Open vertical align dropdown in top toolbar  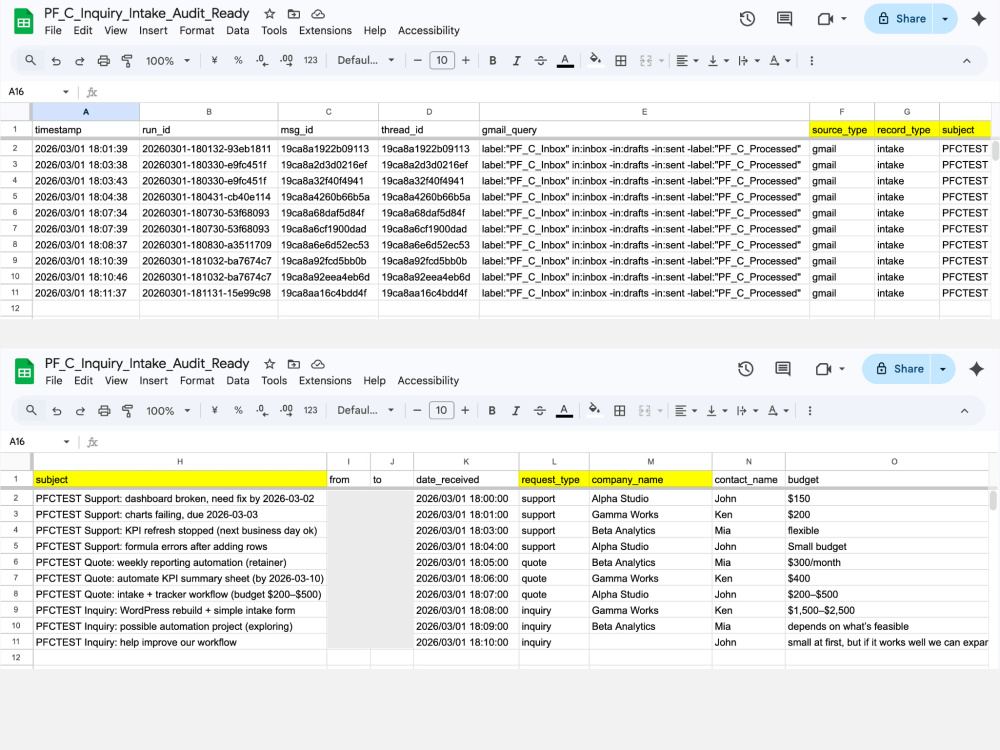coord(718,61)
